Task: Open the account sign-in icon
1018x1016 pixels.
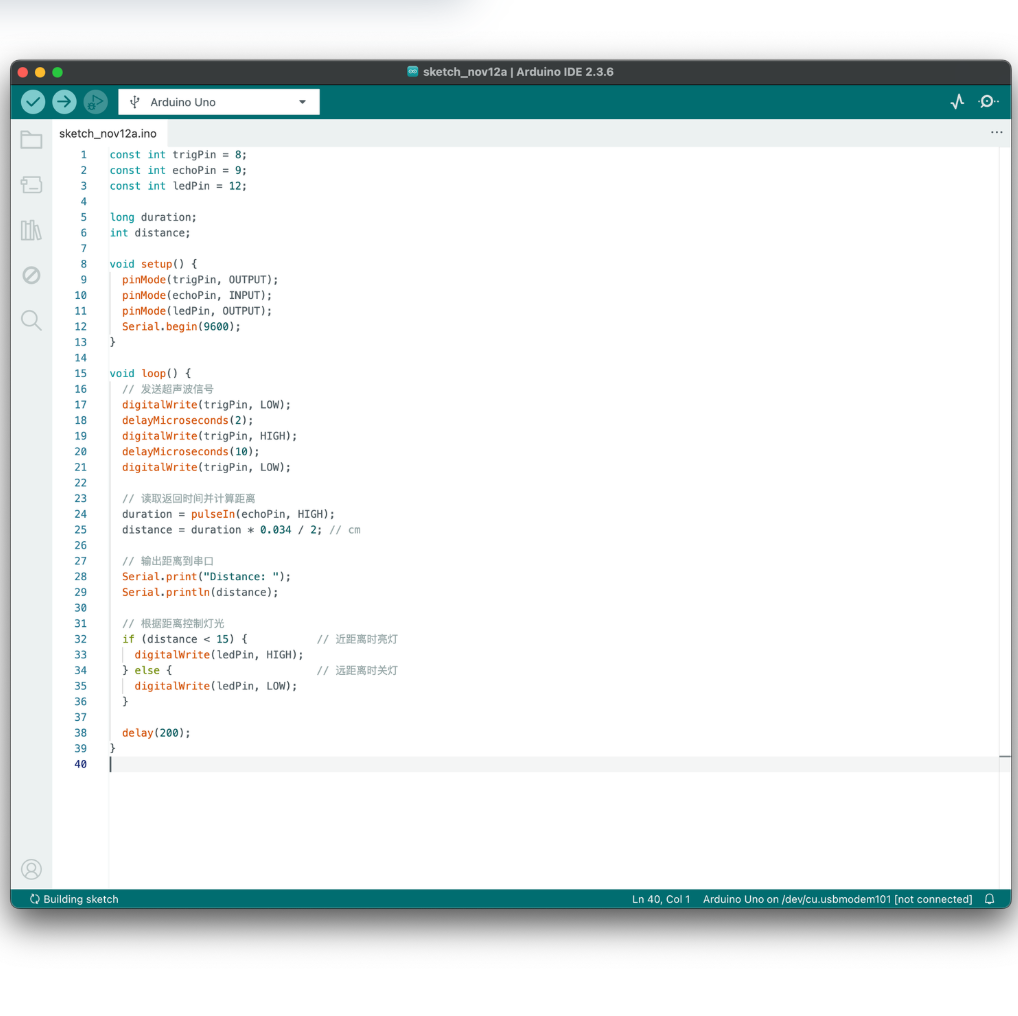Action: pos(31,869)
